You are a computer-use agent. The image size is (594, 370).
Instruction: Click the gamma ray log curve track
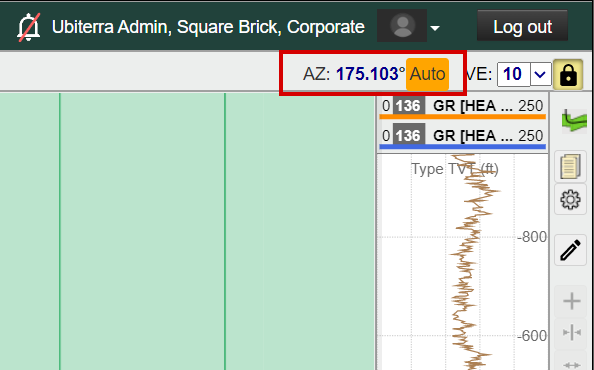click(x=463, y=262)
